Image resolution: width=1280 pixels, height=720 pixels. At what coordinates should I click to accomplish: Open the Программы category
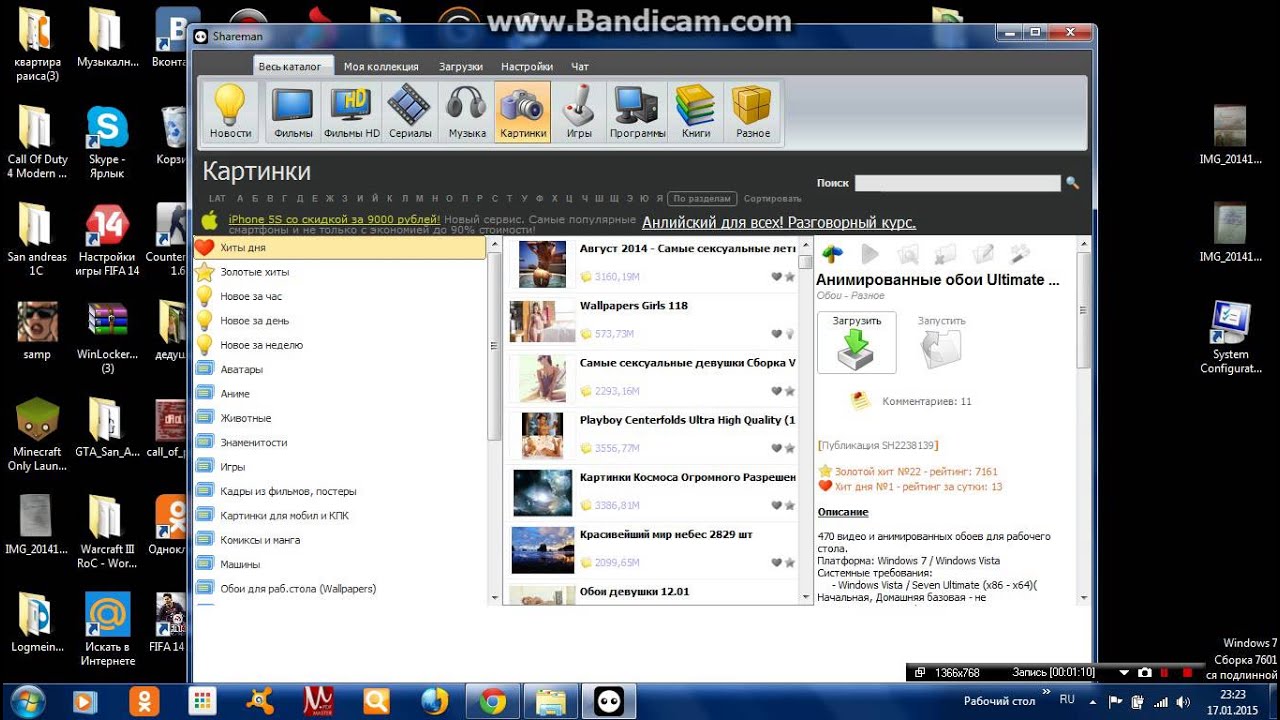click(637, 111)
